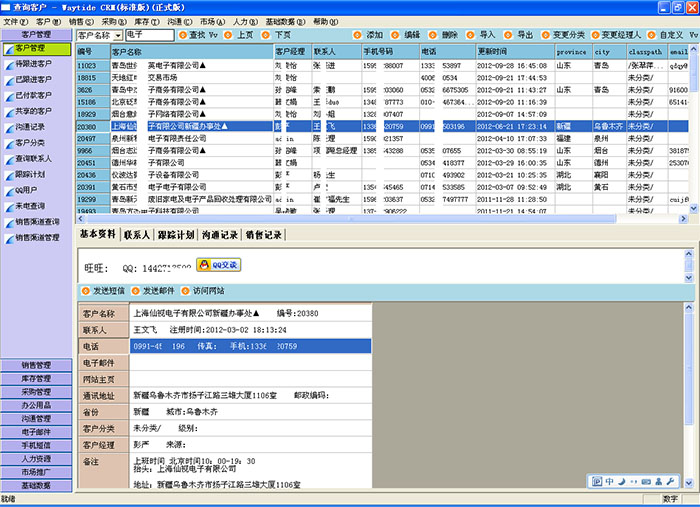Viewport: 700px width, 507px height.
Task: Click 发送邮件 (Send Email) icon
Action: (135, 290)
